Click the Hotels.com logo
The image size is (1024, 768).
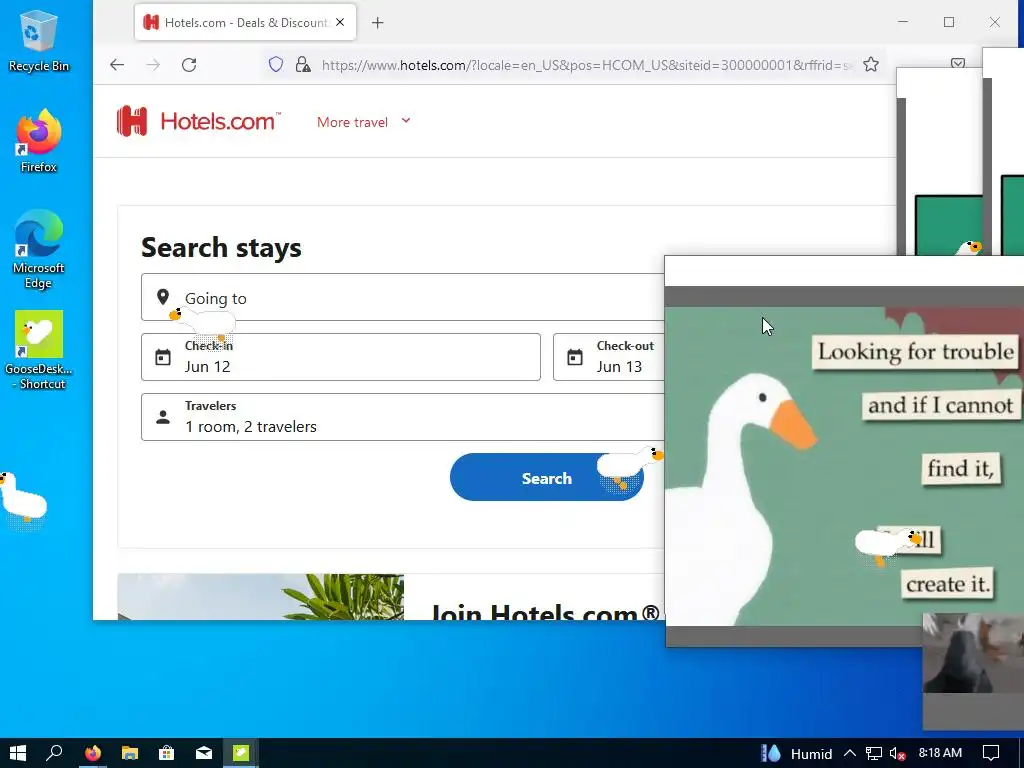199,121
